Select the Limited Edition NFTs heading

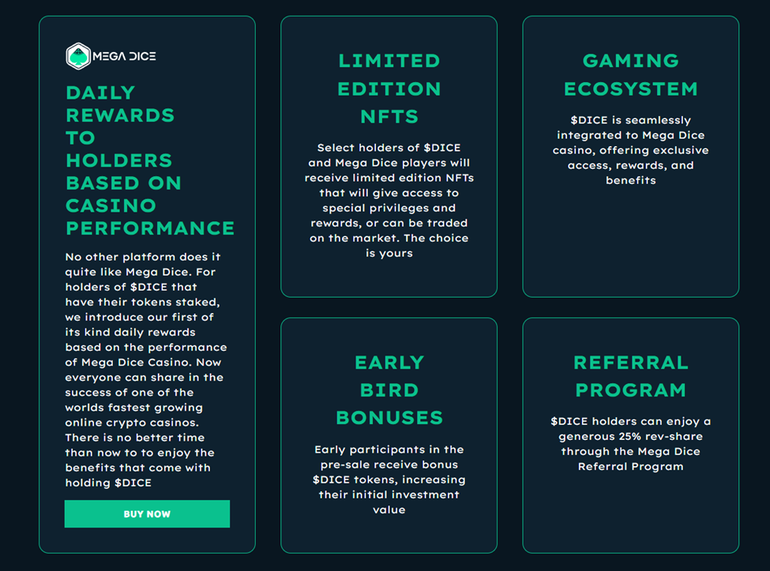(389, 88)
